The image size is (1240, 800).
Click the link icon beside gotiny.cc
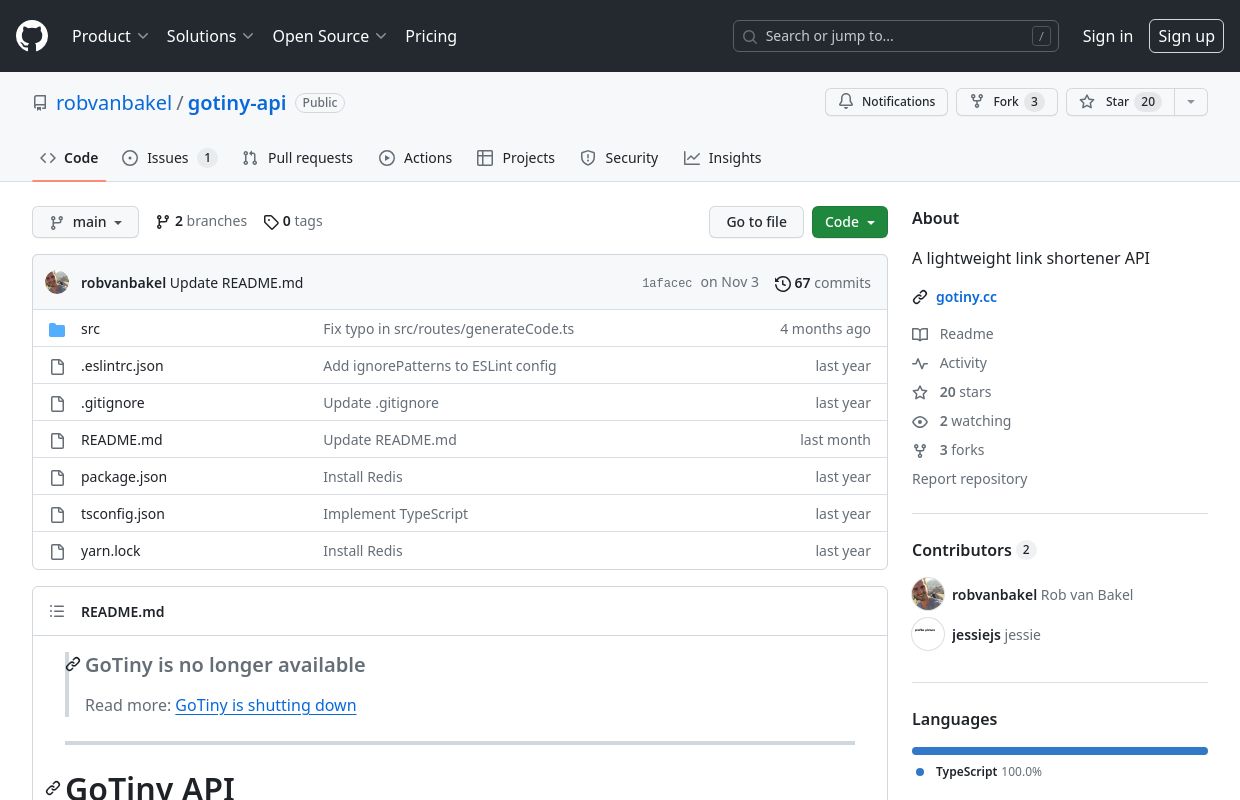coord(920,297)
